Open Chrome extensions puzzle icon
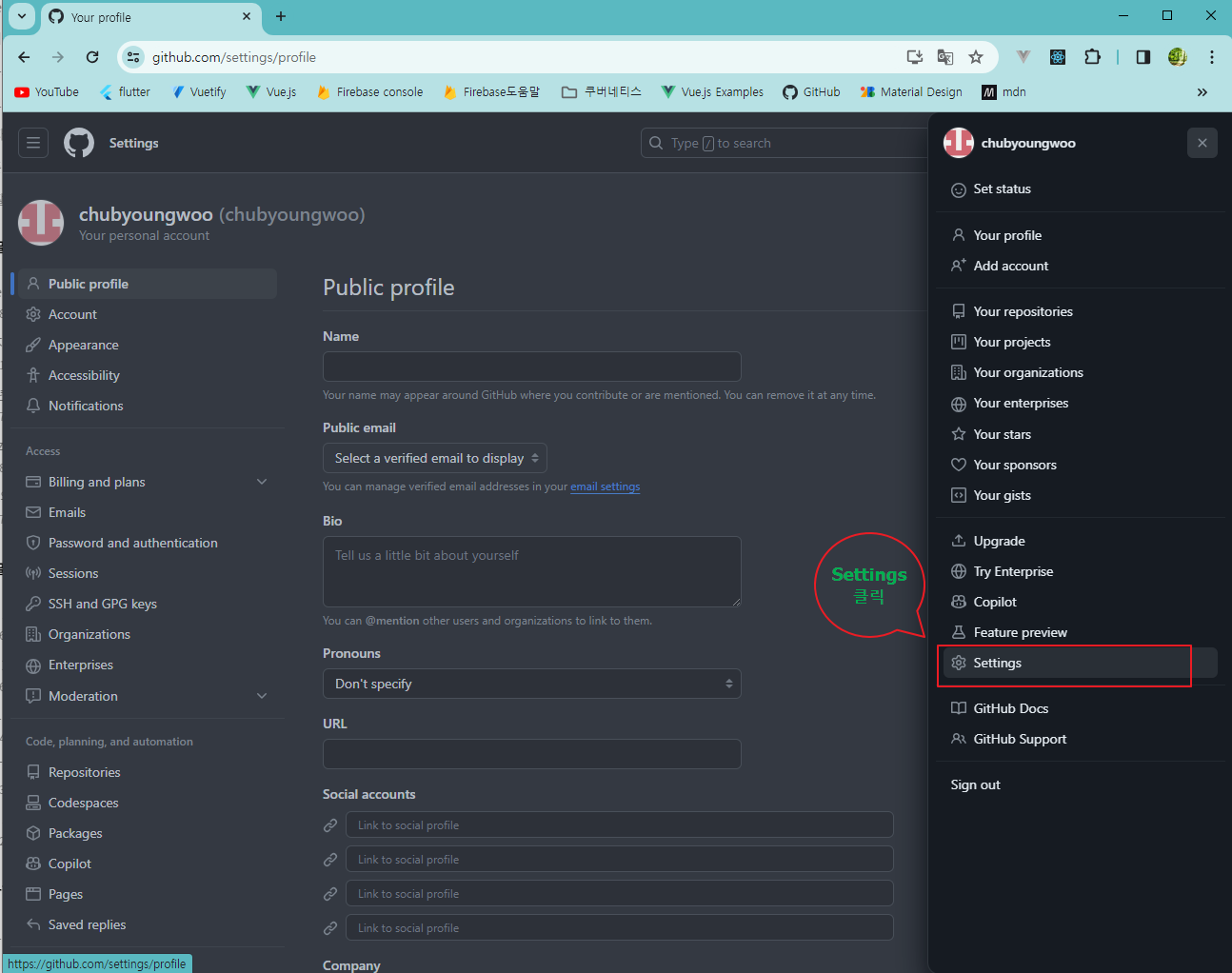Image resolution: width=1232 pixels, height=973 pixels. tap(1093, 57)
